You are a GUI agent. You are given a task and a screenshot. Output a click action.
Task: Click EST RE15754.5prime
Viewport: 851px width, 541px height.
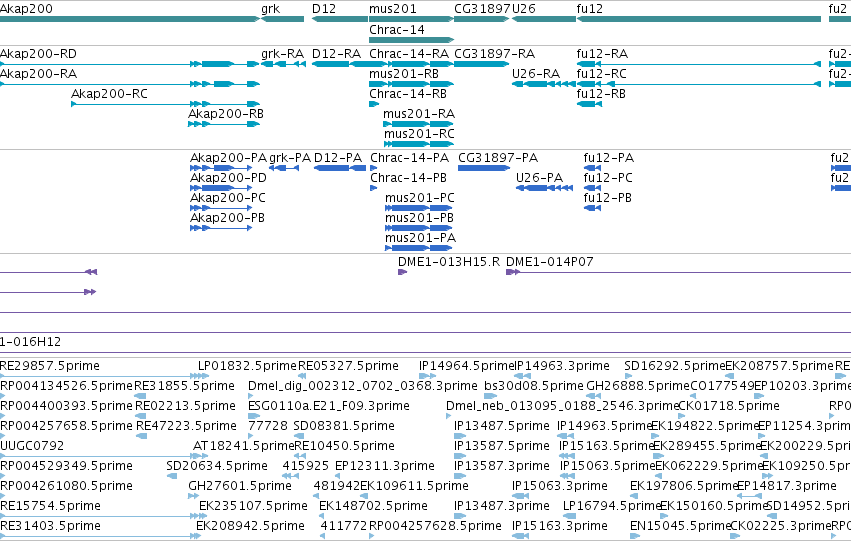pos(50,507)
